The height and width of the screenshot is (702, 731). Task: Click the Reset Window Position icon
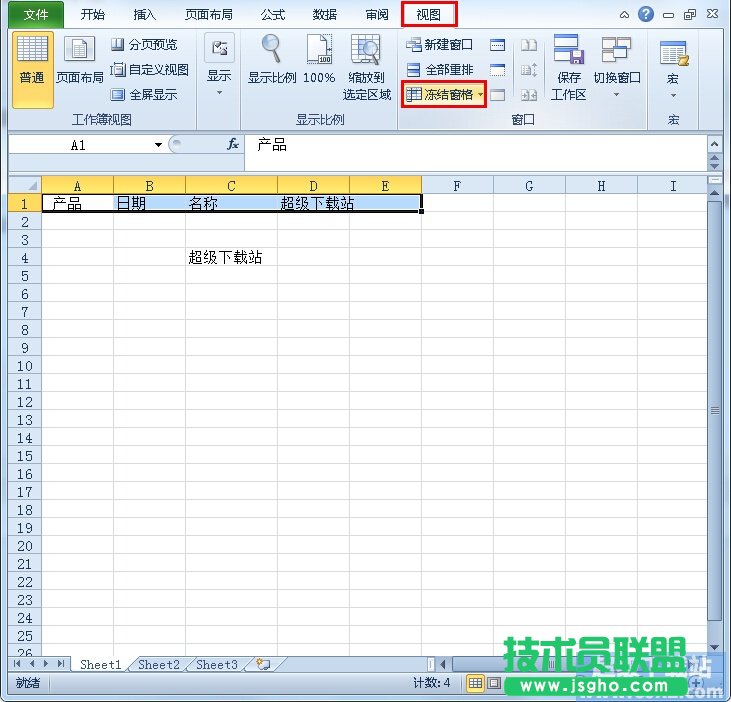pyautogui.click(x=529, y=95)
